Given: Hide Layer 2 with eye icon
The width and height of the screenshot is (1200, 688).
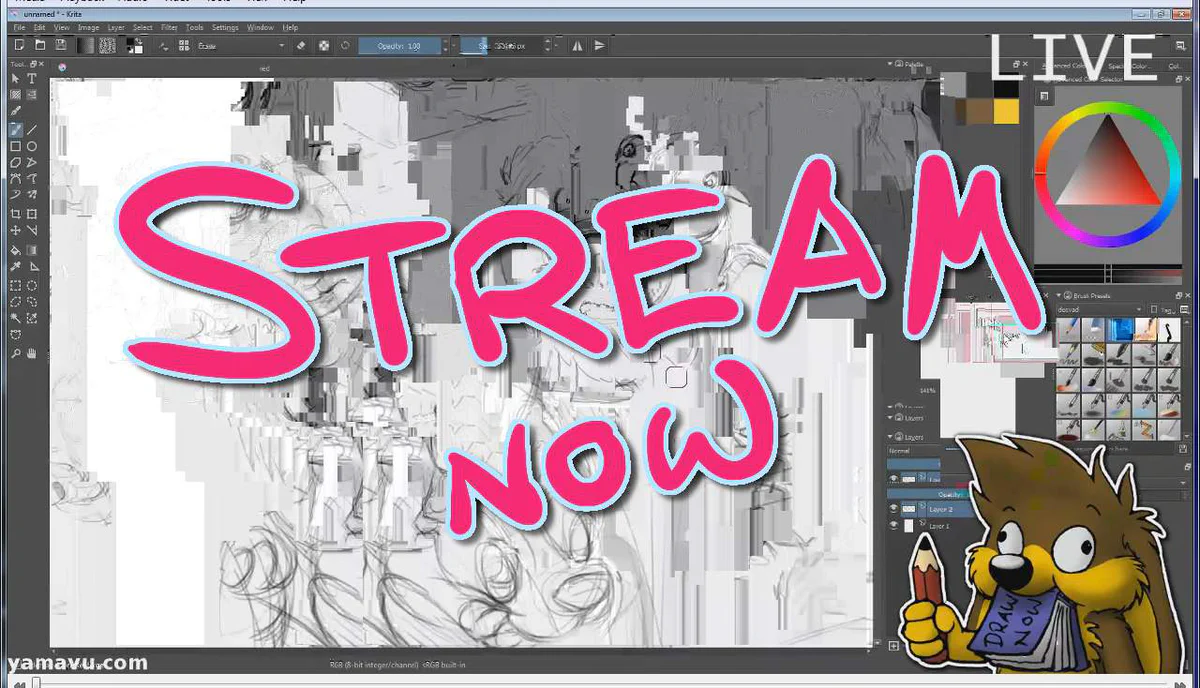Looking at the screenshot, I should pos(894,508).
